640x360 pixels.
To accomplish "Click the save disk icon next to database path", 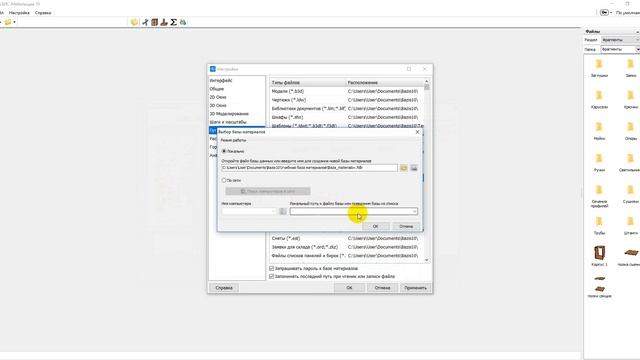I will tap(414, 168).
